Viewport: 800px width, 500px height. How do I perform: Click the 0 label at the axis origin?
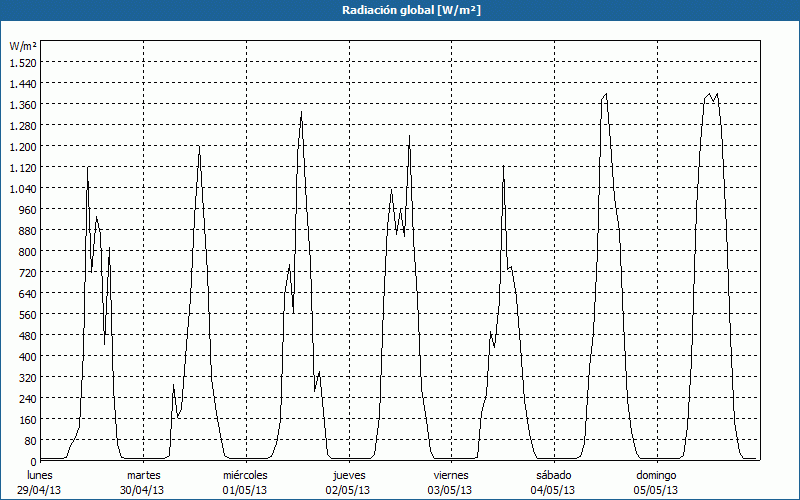(32, 461)
